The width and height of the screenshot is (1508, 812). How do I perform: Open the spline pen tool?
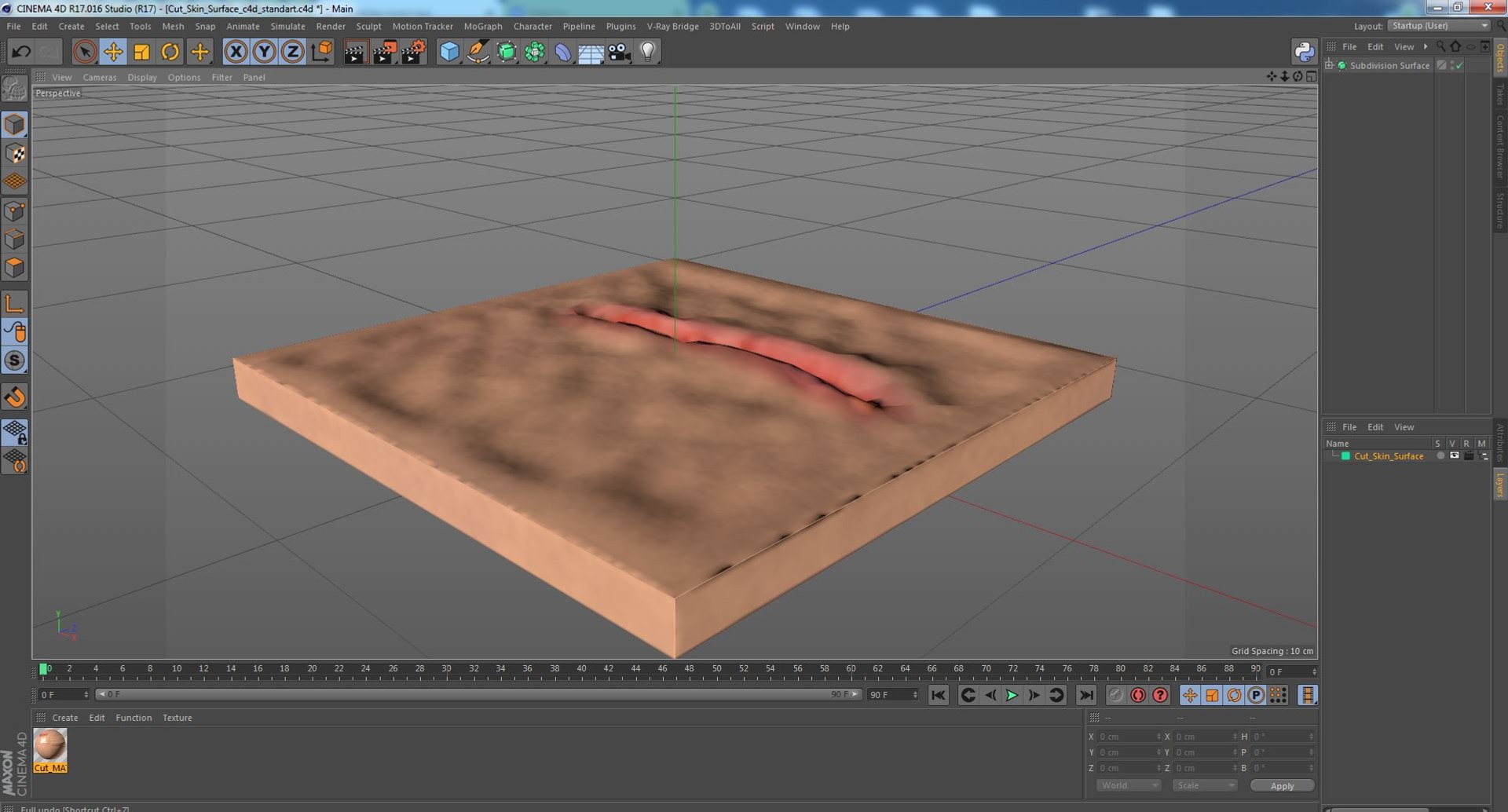(x=478, y=53)
